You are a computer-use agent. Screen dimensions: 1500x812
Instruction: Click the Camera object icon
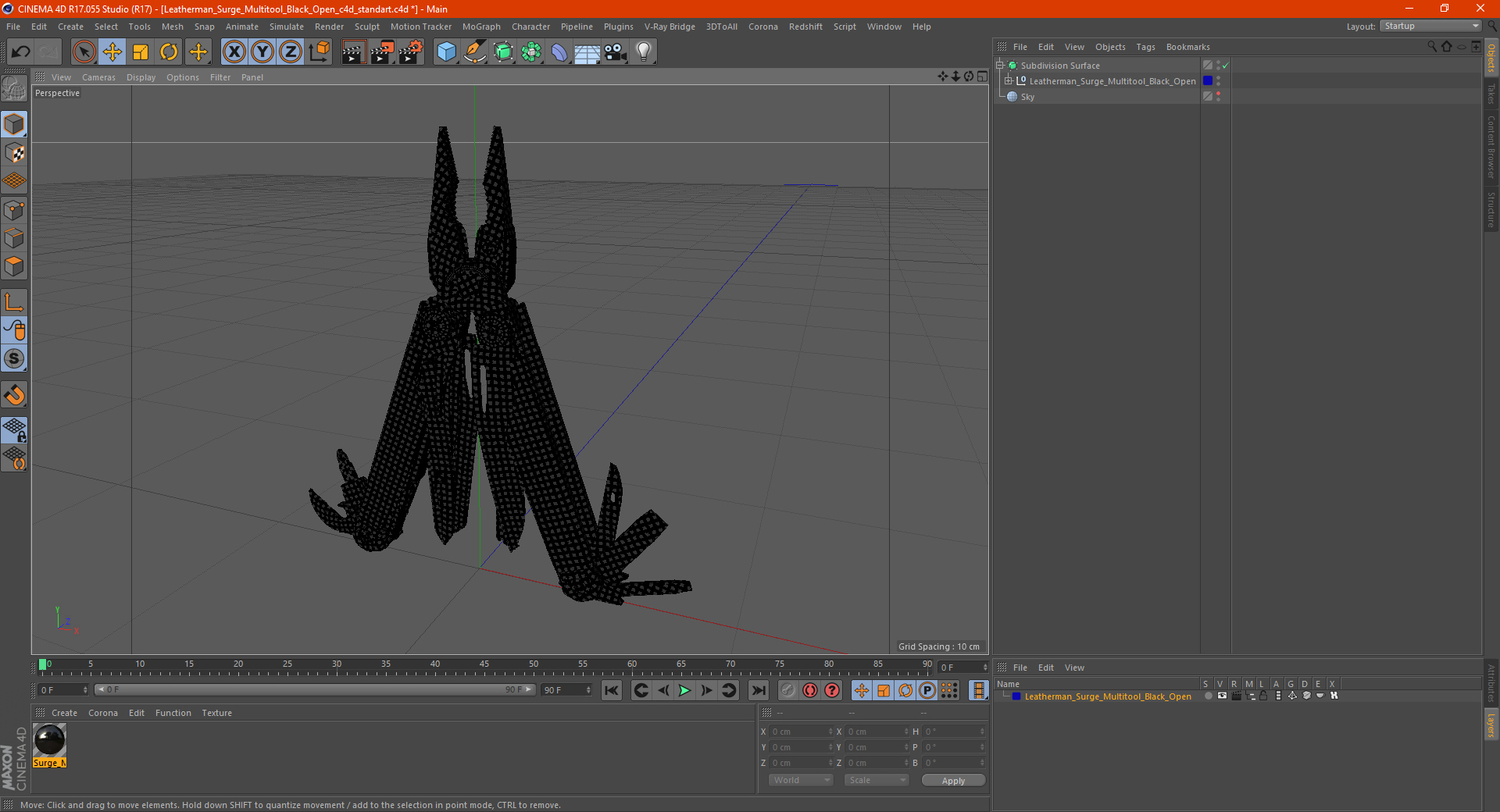[x=616, y=52]
